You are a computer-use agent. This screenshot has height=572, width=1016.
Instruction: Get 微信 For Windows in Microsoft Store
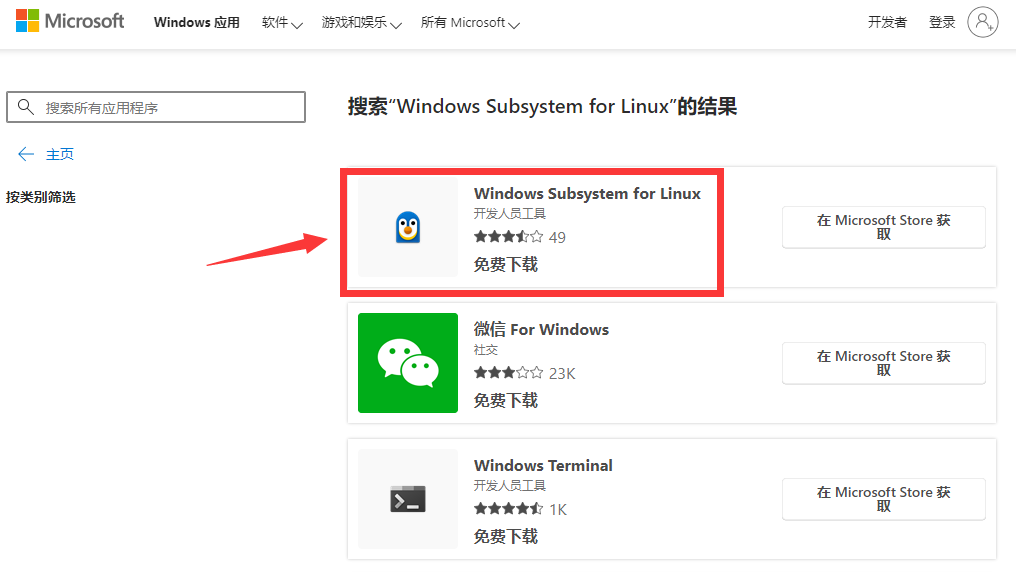point(883,363)
